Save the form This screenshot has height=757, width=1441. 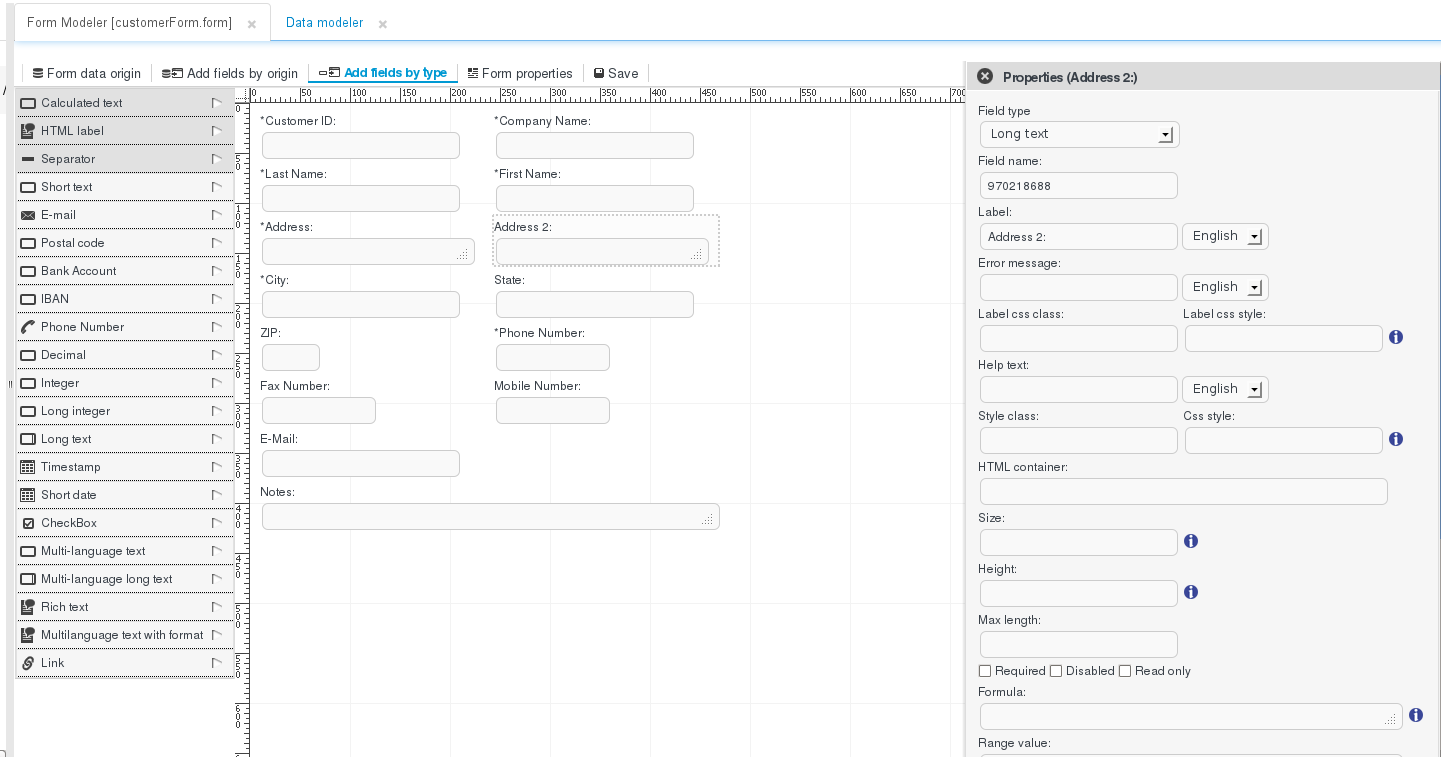coord(616,73)
